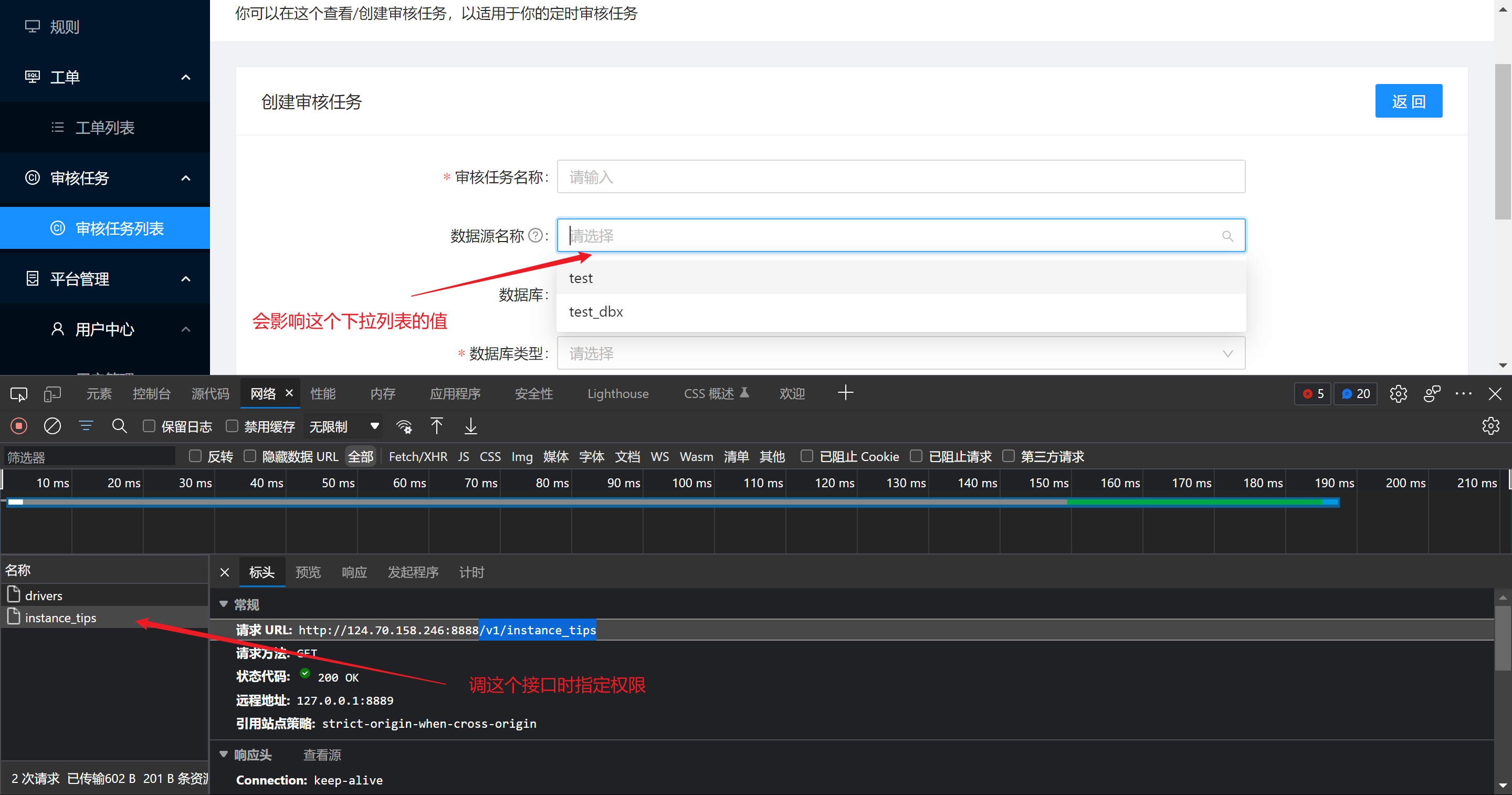Enable 保留日志 checkbox
1512x795 pixels.
coord(149,426)
